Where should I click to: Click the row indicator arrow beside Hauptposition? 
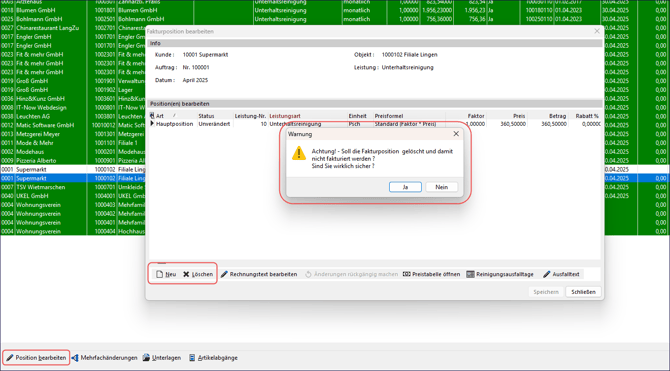tap(152, 124)
